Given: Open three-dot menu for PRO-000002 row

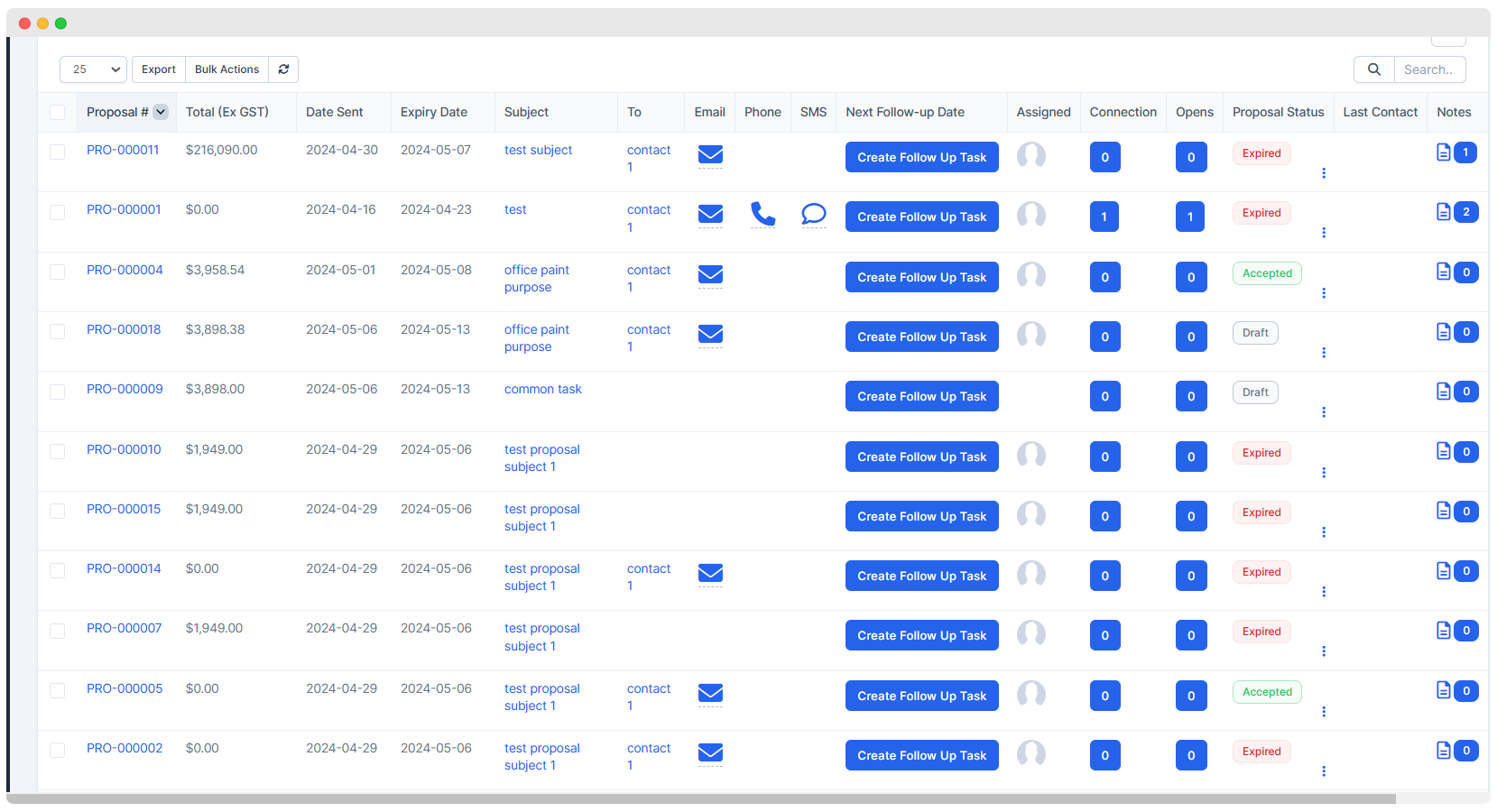Looking at the screenshot, I should [x=1324, y=771].
